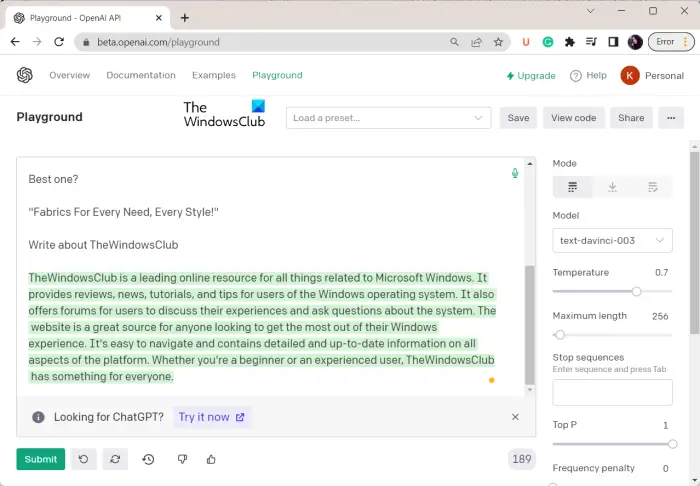This screenshot has height=486, width=700.
Task: Open the Playground nav item
Action: (x=277, y=75)
